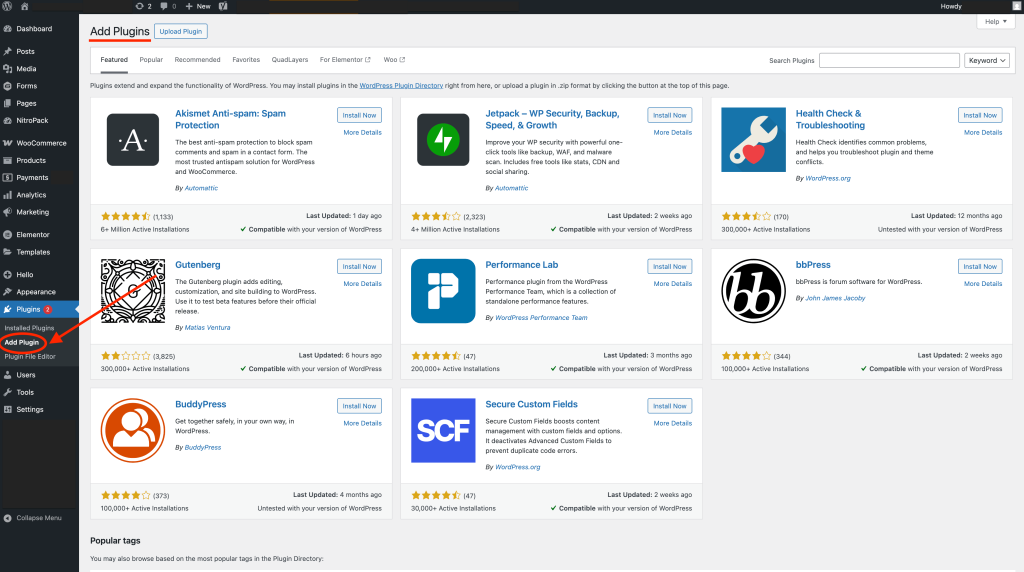Screen dimensions: 1024x572
Task: Open the Keyword search type dropdown
Action: coord(987,60)
